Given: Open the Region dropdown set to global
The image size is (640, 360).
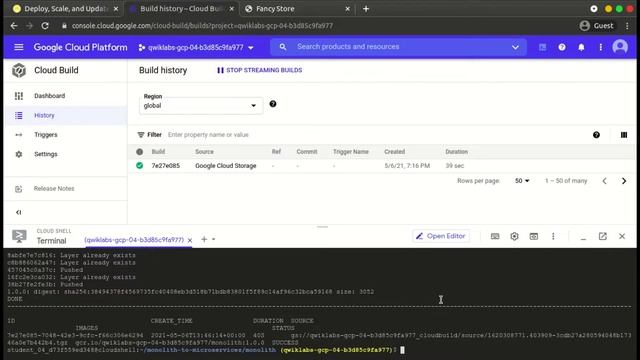Looking at the screenshot, I should click(x=200, y=106).
